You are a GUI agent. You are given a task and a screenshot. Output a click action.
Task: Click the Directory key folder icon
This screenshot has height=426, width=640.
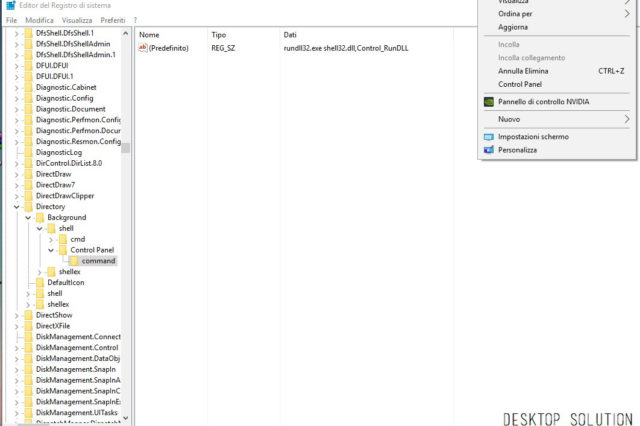(29, 206)
